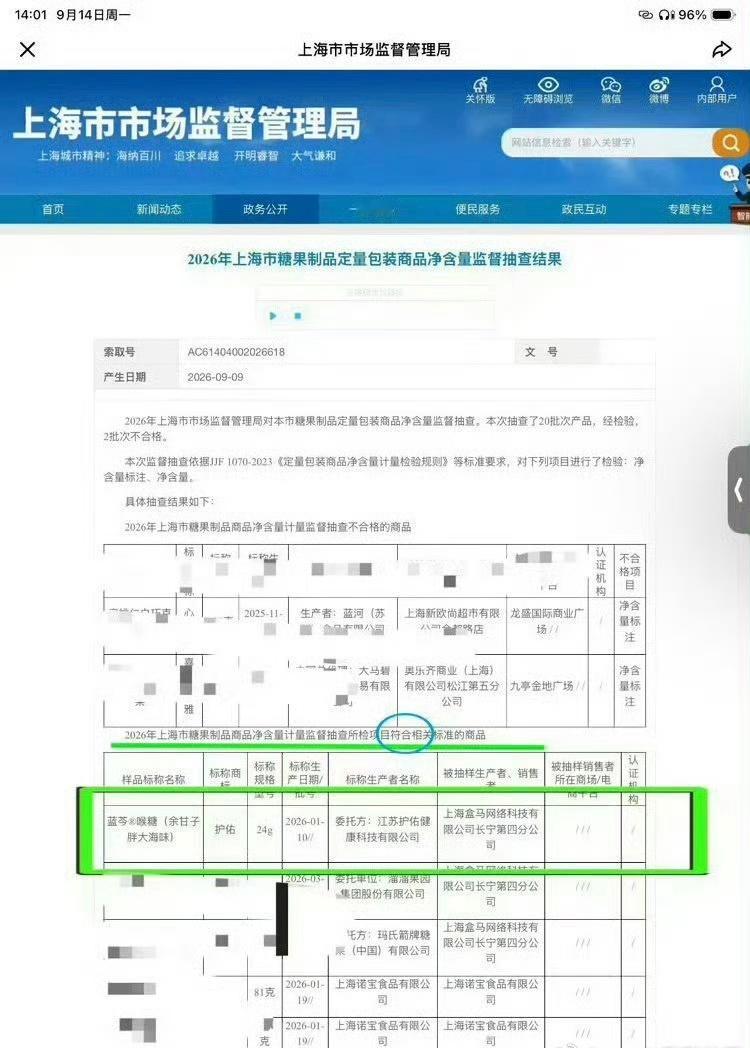Select index number AC61404002026618
Screen dimensions: 750x1048
[236, 352]
